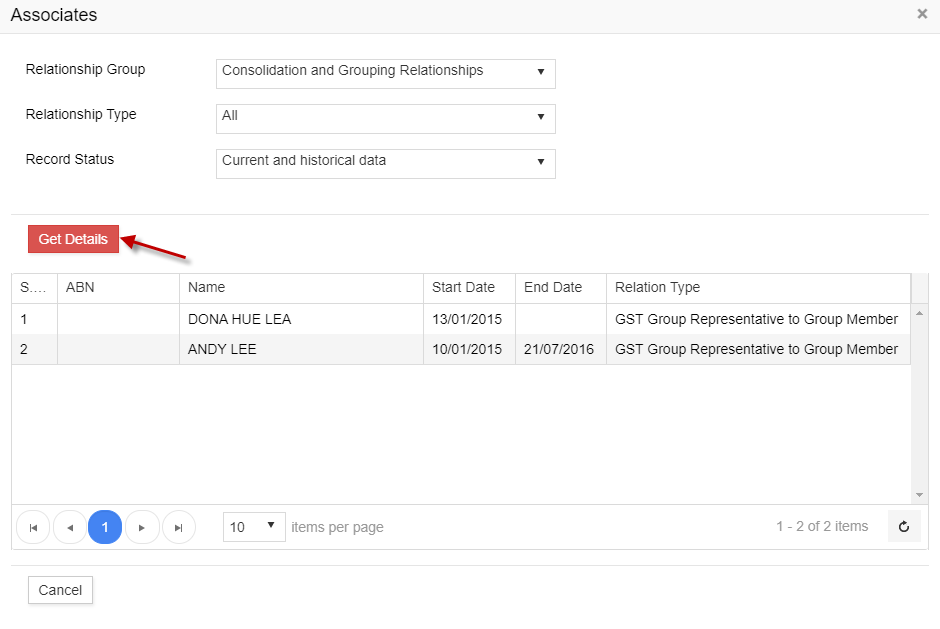Go to last page of results
940x629 pixels.
[179, 527]
